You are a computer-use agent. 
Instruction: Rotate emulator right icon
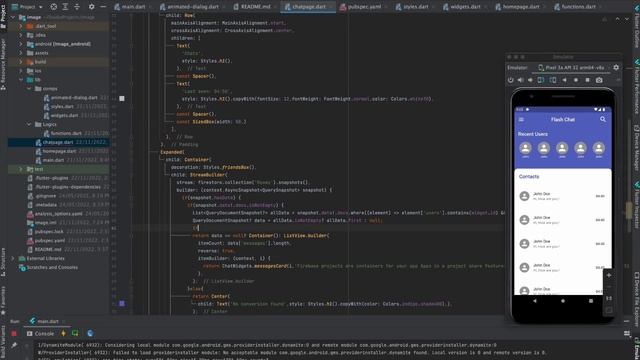553,80
